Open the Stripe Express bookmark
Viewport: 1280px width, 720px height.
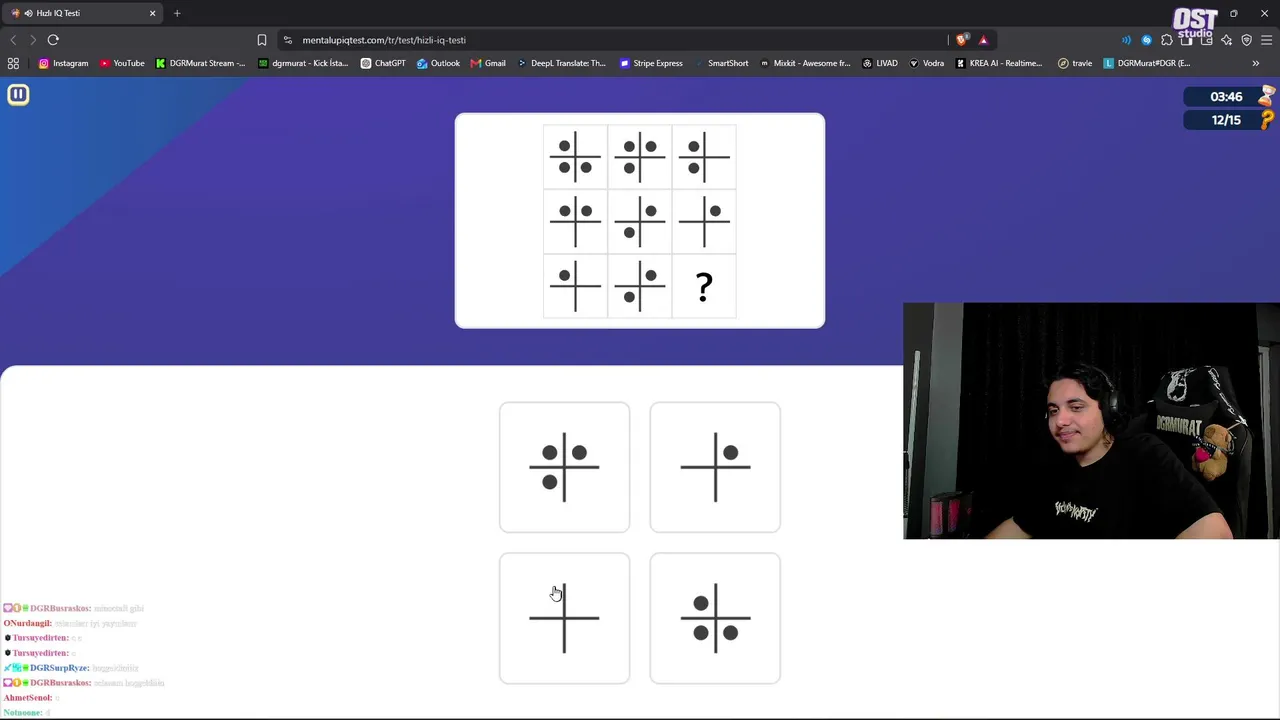coord(651,63)
